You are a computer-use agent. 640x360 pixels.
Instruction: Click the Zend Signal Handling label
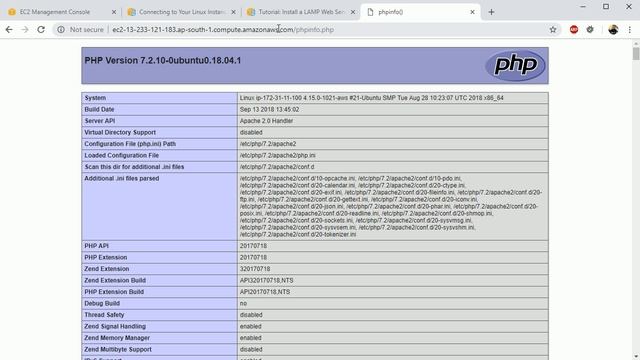click(x=115, y=327)
